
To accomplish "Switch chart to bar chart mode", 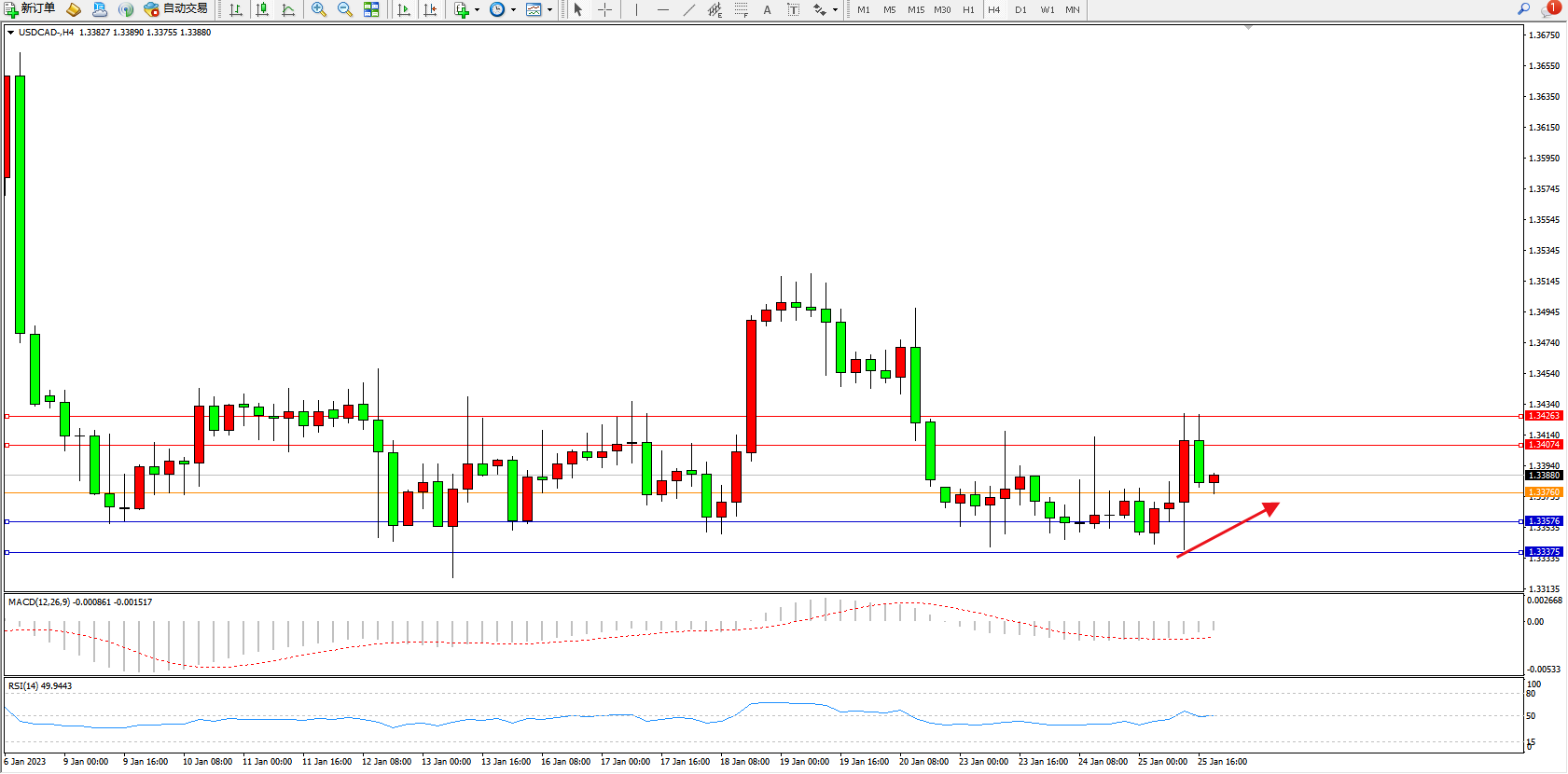I will tap(236, 9).
